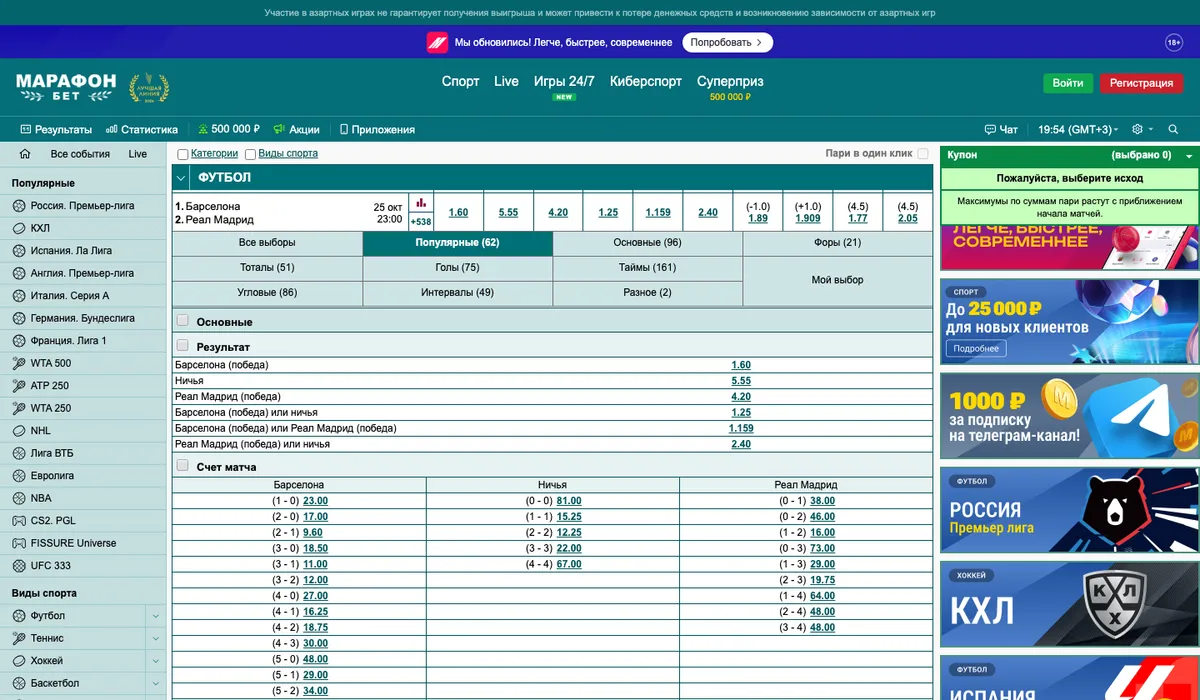Click the Теннис racket icon under Виды спорта
1200x700 pixels.
click(x=19, y=638)
